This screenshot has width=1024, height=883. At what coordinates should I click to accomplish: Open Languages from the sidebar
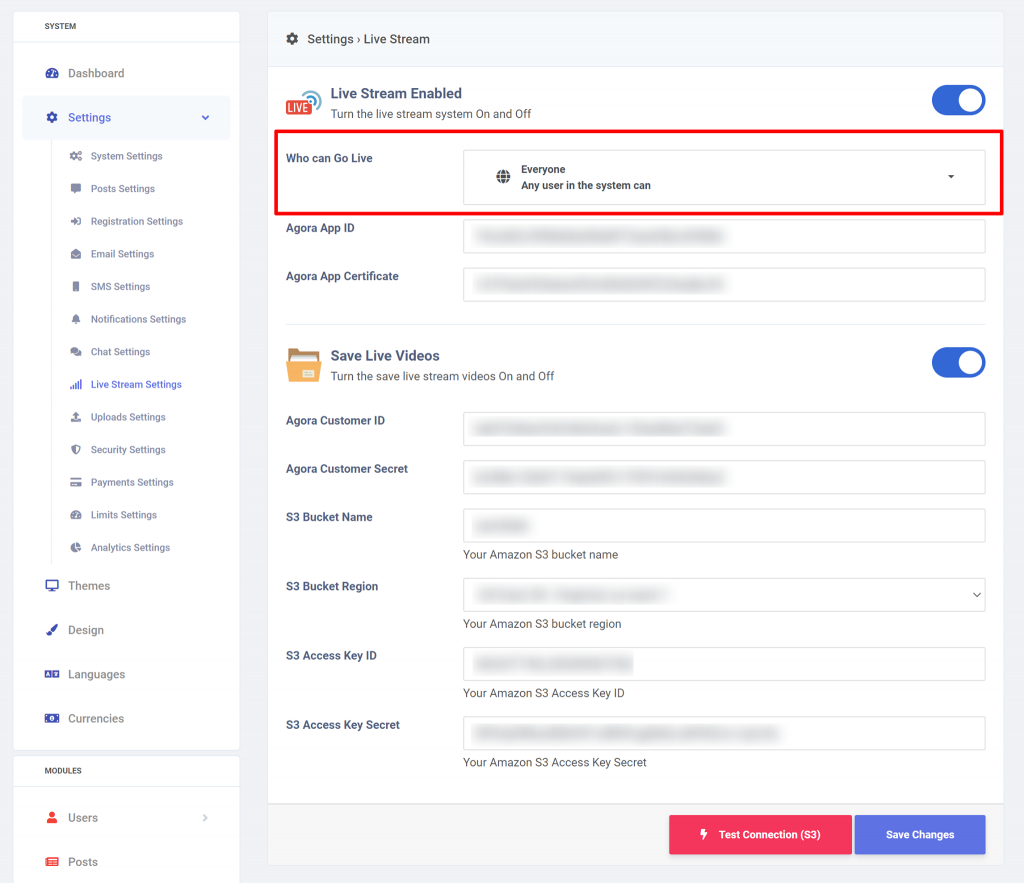pos(126,674)
